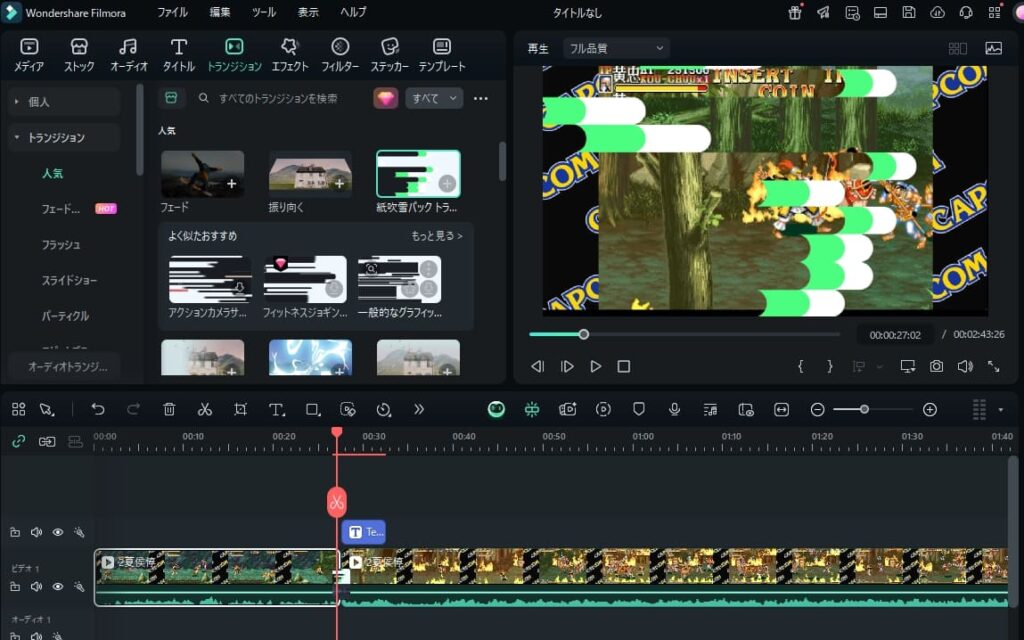Expand the 個人 section
This screenshot has height=640, width=1024.
pyautogui.click(x=64, y=102)
